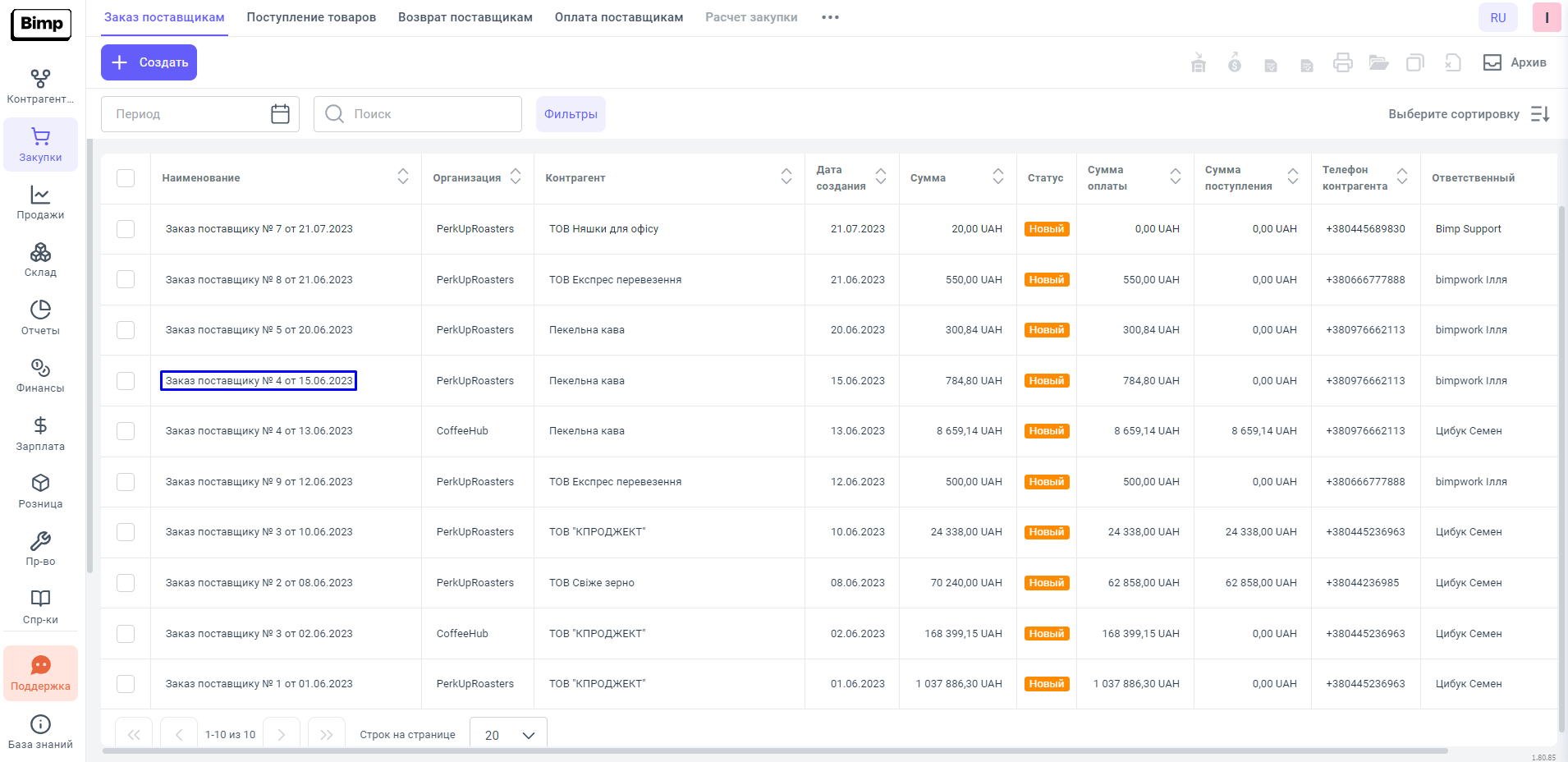Click the warehouse receipt icon in the toolbar

pos(1199,62)
